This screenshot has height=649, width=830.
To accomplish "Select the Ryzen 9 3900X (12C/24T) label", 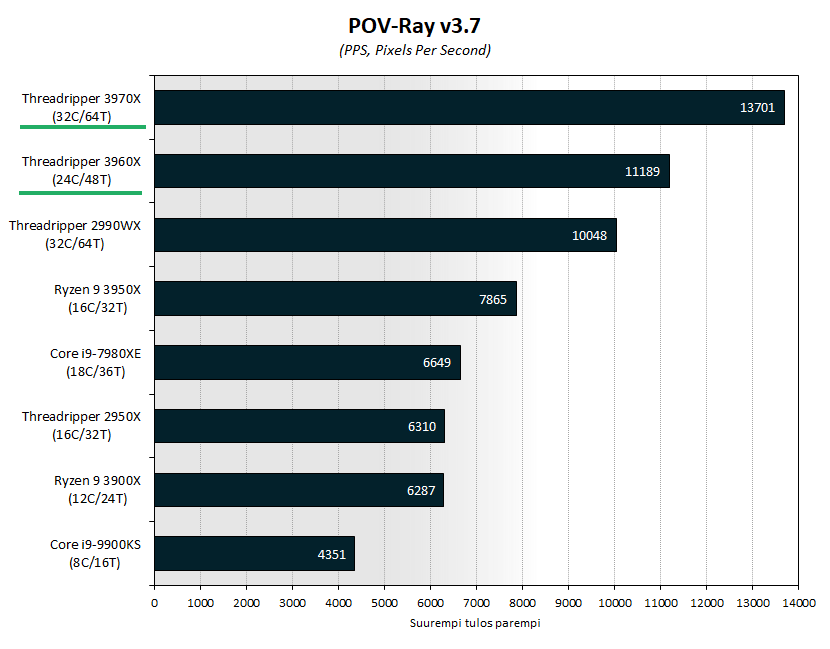I will (97, 490).
